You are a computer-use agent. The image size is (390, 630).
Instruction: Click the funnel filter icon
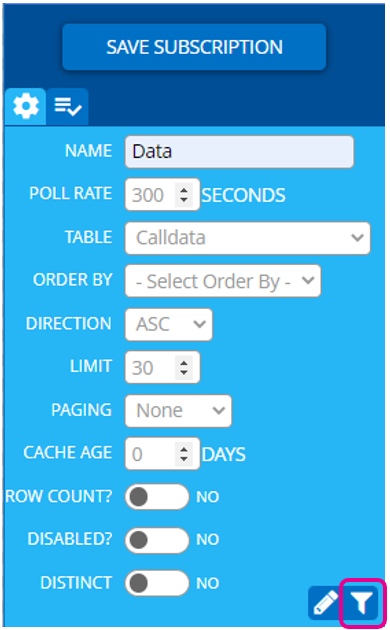(x=362, y=602)
